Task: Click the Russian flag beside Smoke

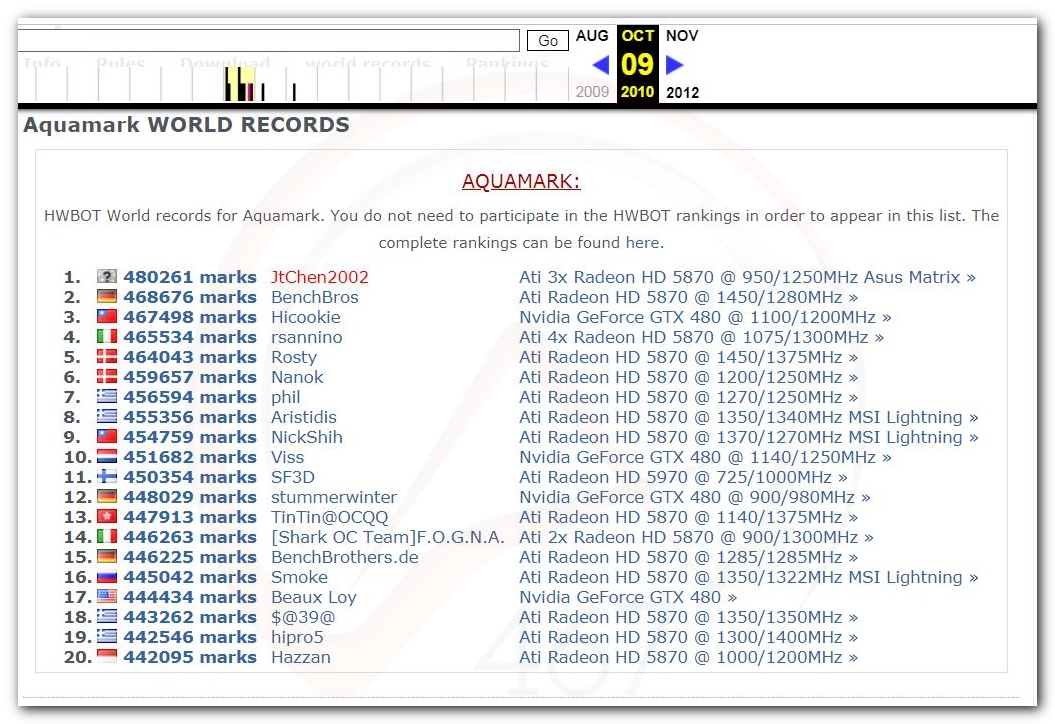Action: click(x=106, y=577)
